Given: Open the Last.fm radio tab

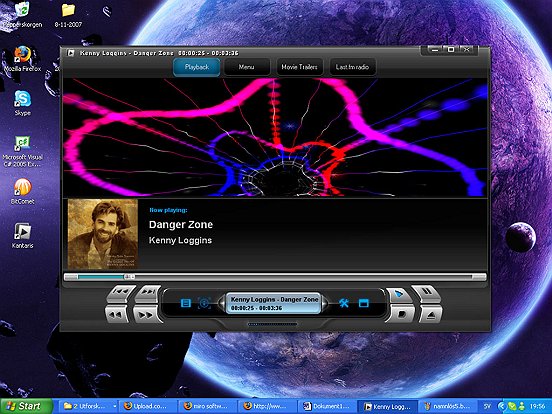Looking at the screenshot, I should [352, 67].
